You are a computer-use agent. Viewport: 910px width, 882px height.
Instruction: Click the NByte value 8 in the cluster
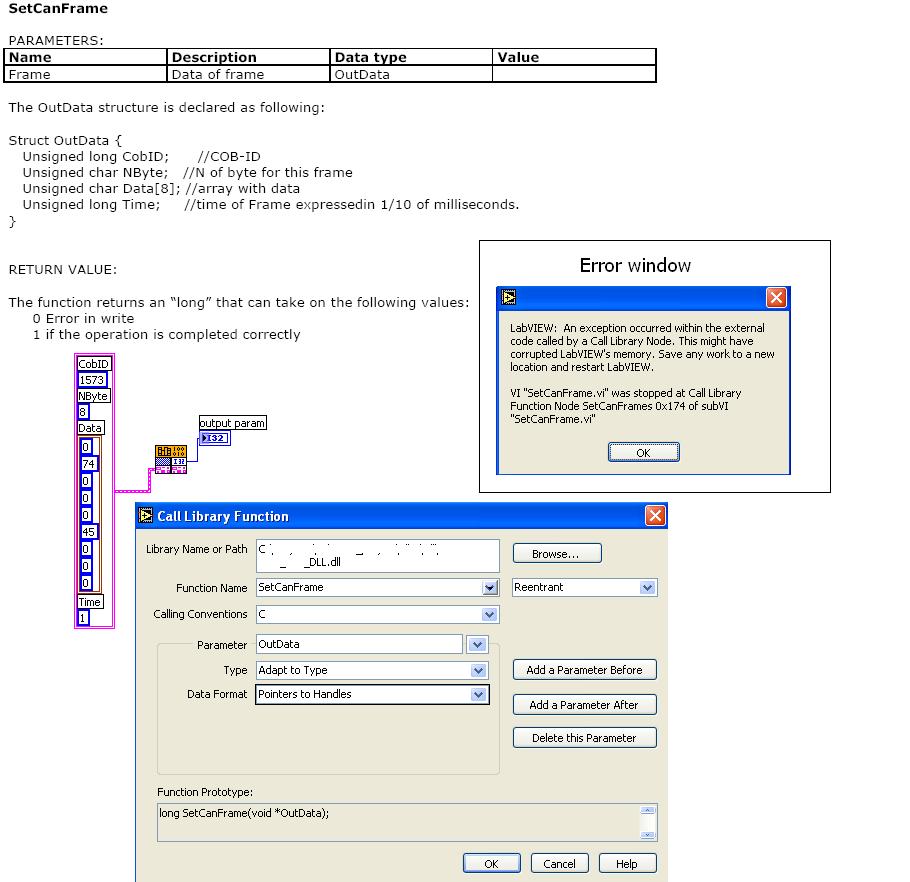coord(83,412)
